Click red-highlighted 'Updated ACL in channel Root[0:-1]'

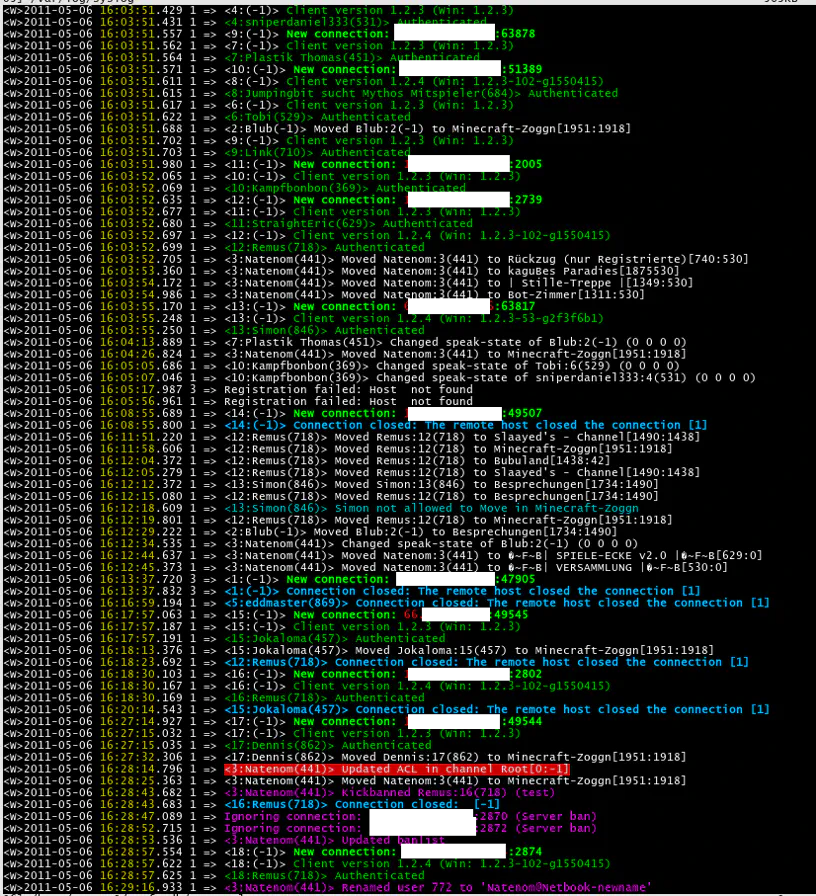pyautogui.click(x=397, y=769)
